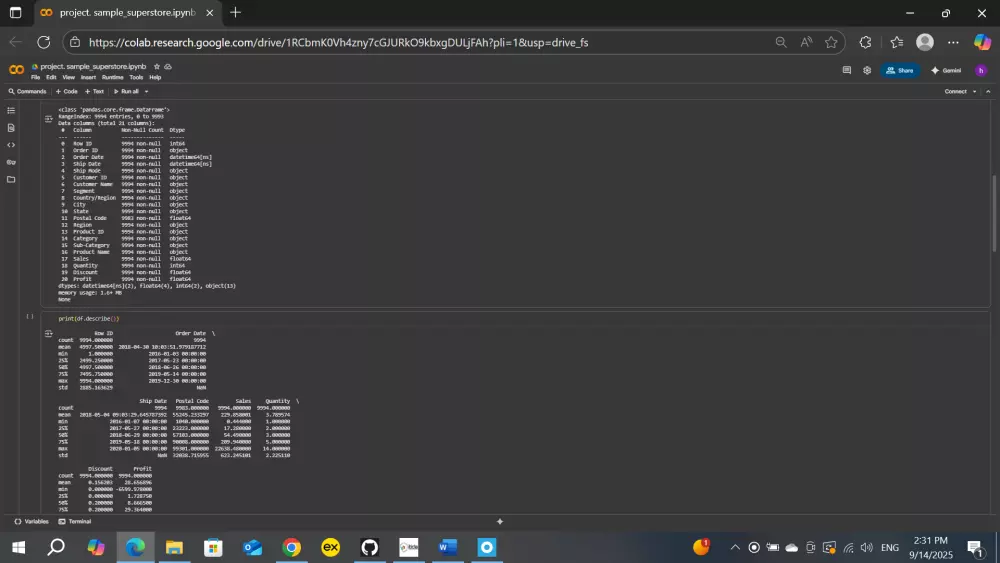The height and width of the screenshot is (563, 1000).
Task: Open the Commands palette
Action: click(x=27, y=91)
